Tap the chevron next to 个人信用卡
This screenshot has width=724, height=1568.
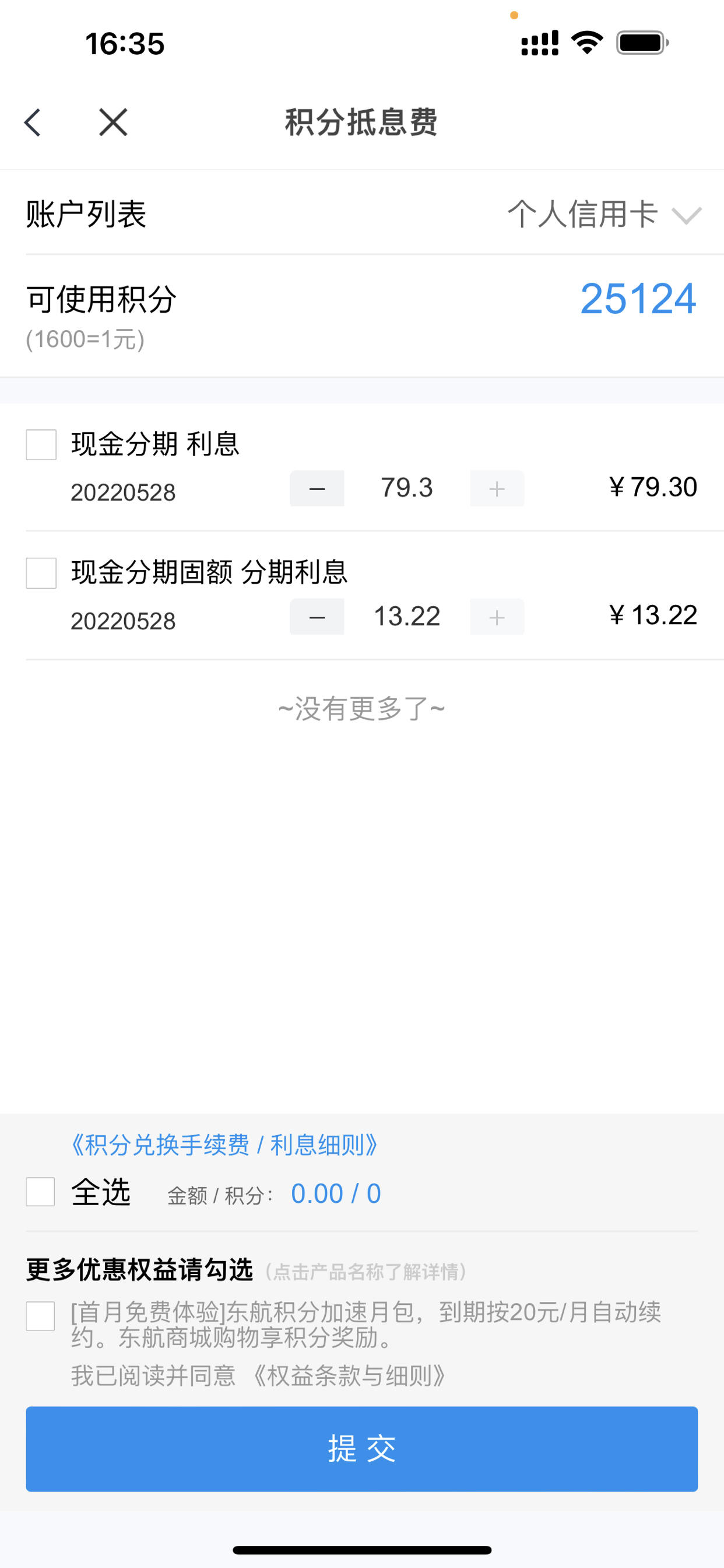coord(687,215)
